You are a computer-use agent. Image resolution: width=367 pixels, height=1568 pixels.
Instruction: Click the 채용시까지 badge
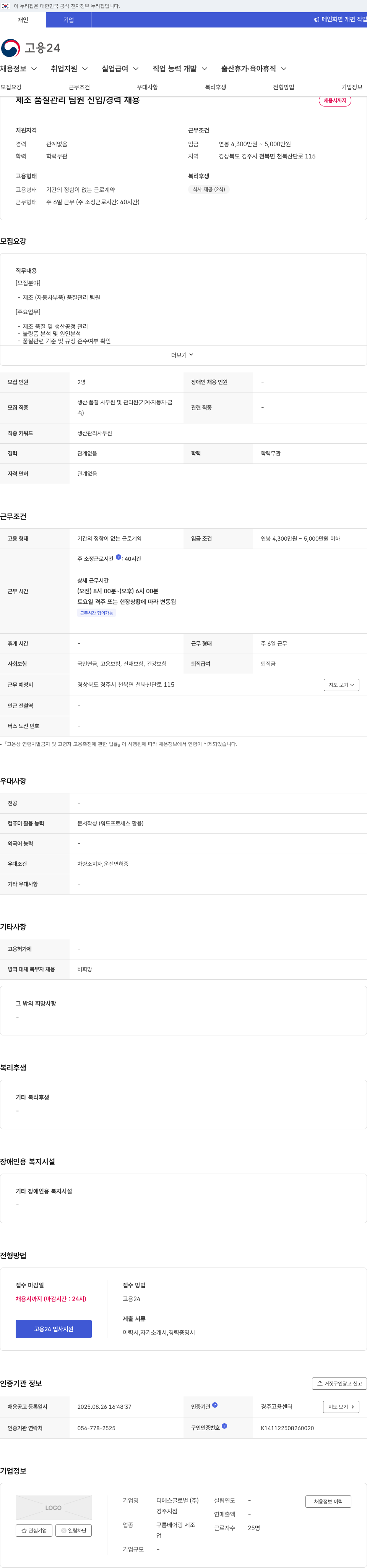pos(335,100)
